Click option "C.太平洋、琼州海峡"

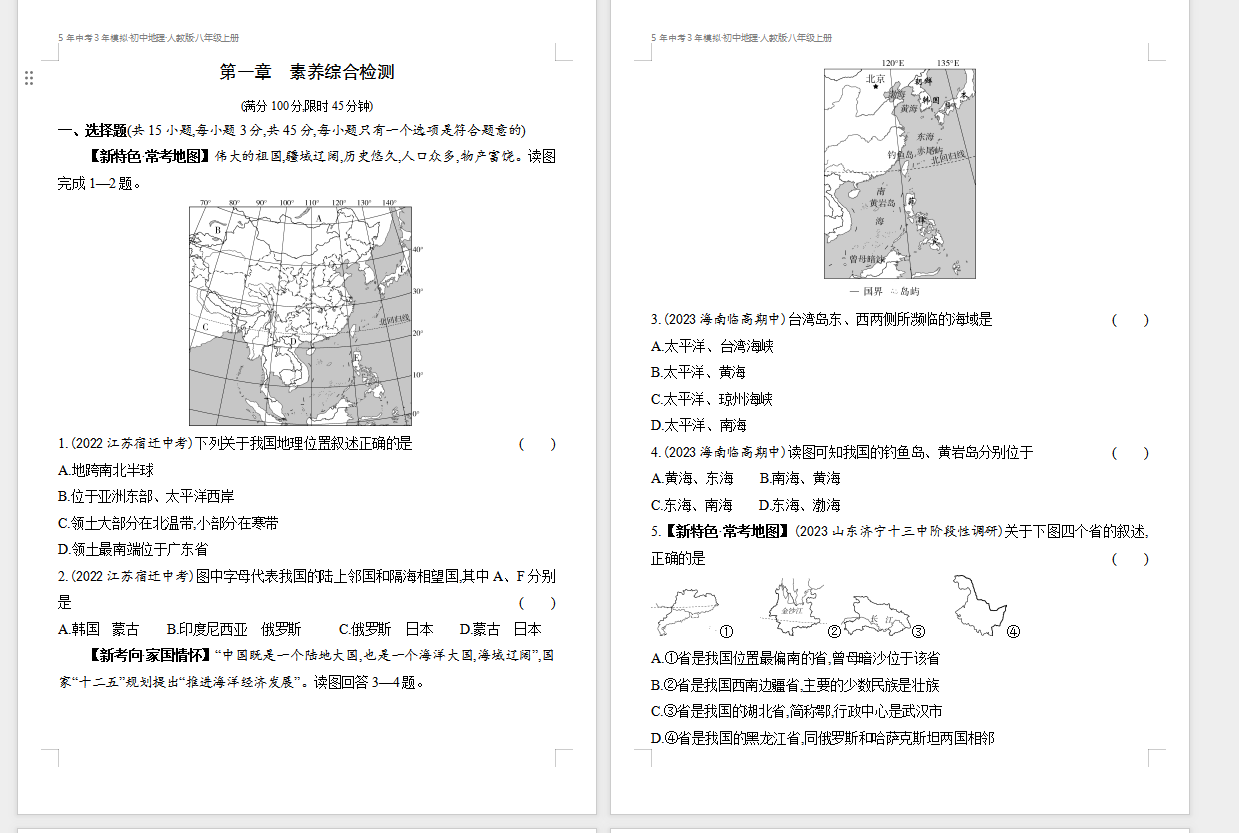click(x=712, y=399)
